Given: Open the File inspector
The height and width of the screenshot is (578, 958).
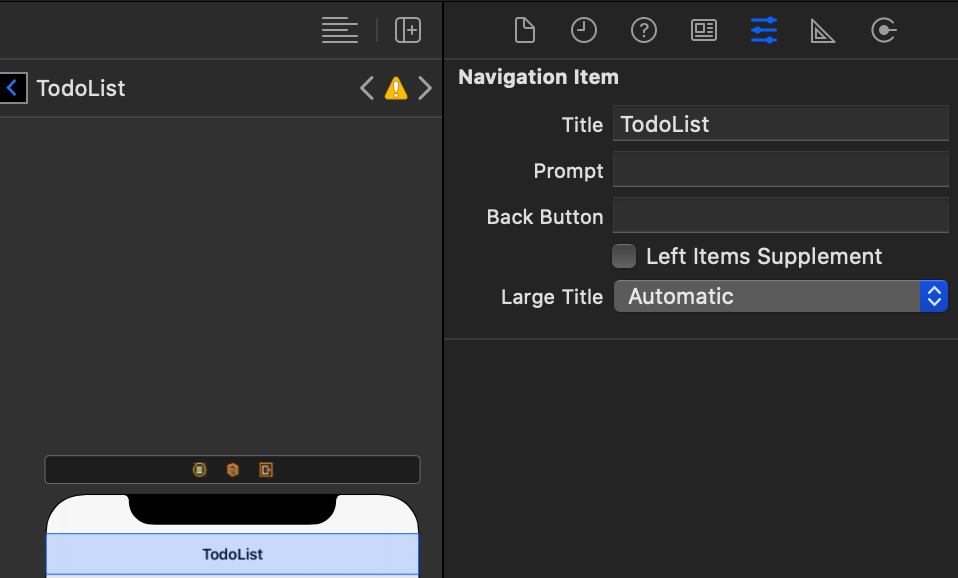Looking at the screenshot, I should coord(525,30).
